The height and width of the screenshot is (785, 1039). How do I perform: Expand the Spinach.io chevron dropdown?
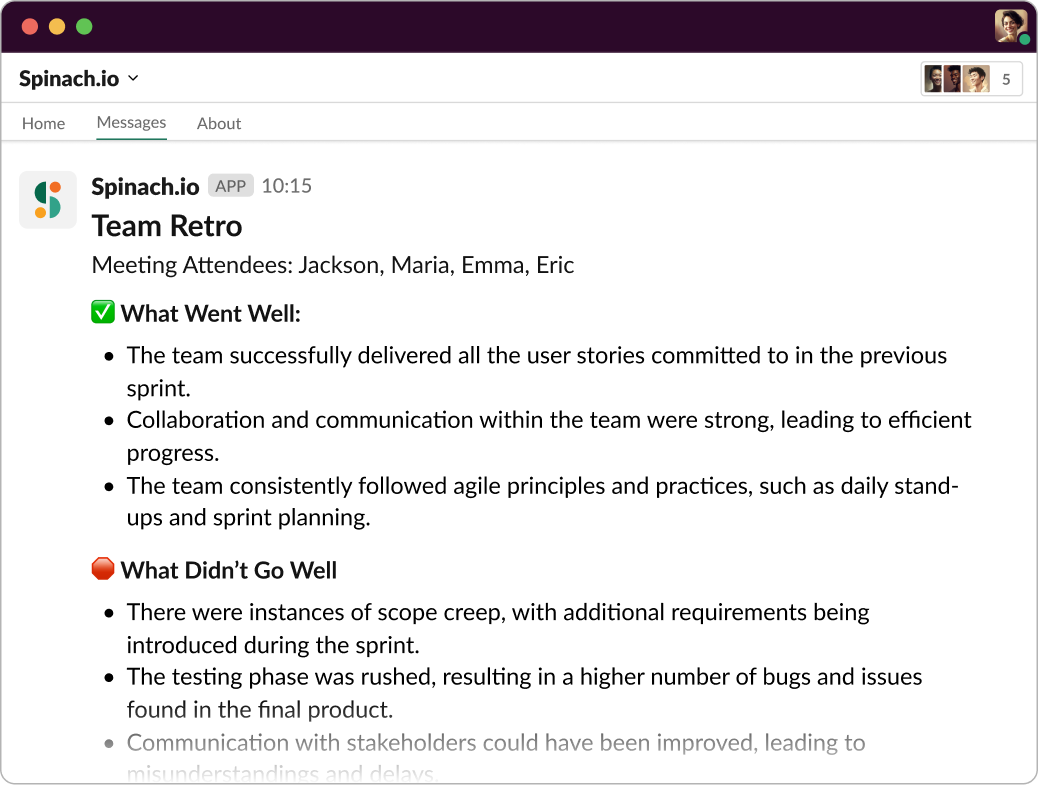pos(133,78)
